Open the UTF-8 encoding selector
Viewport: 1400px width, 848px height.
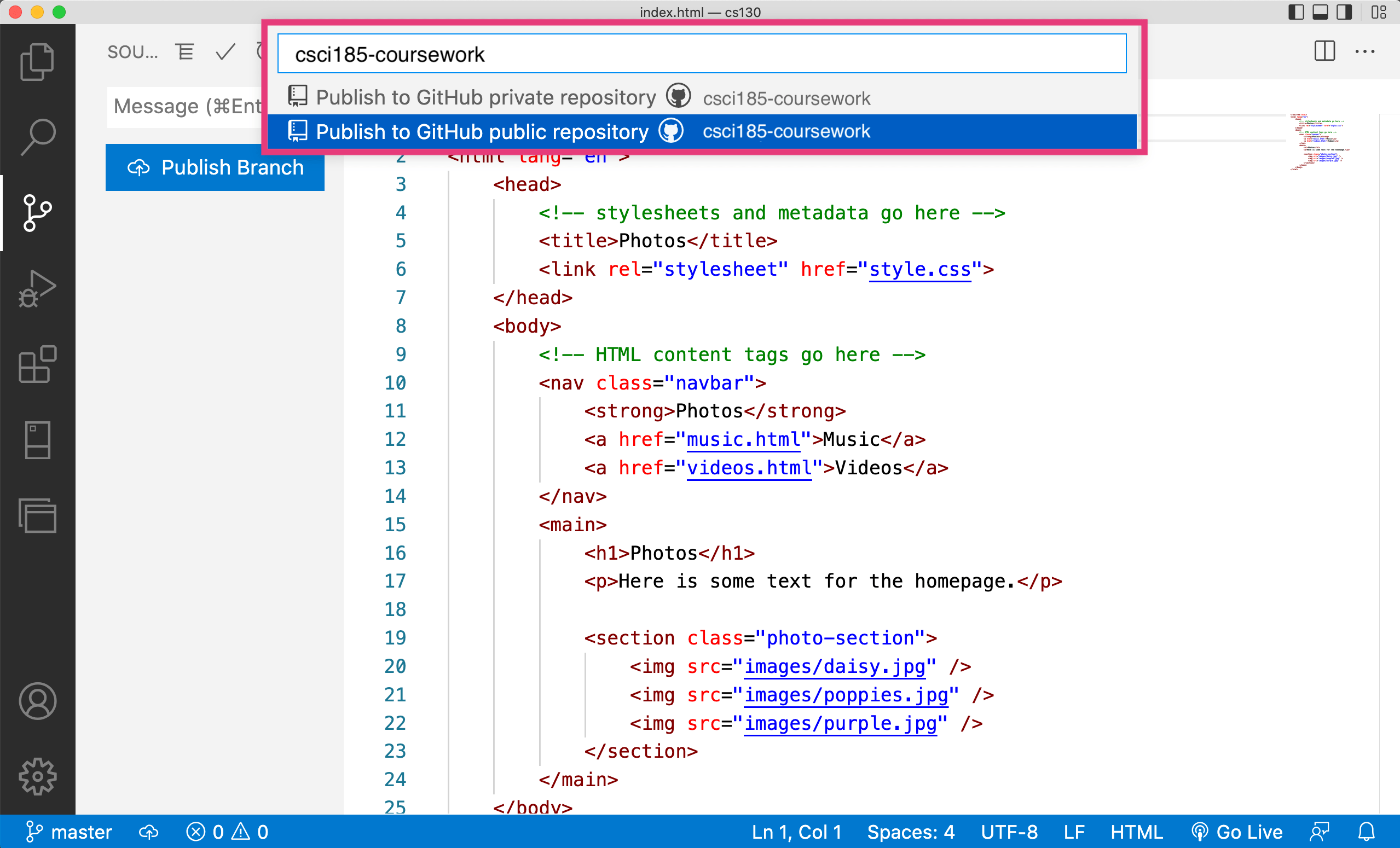click(1009, 832)
